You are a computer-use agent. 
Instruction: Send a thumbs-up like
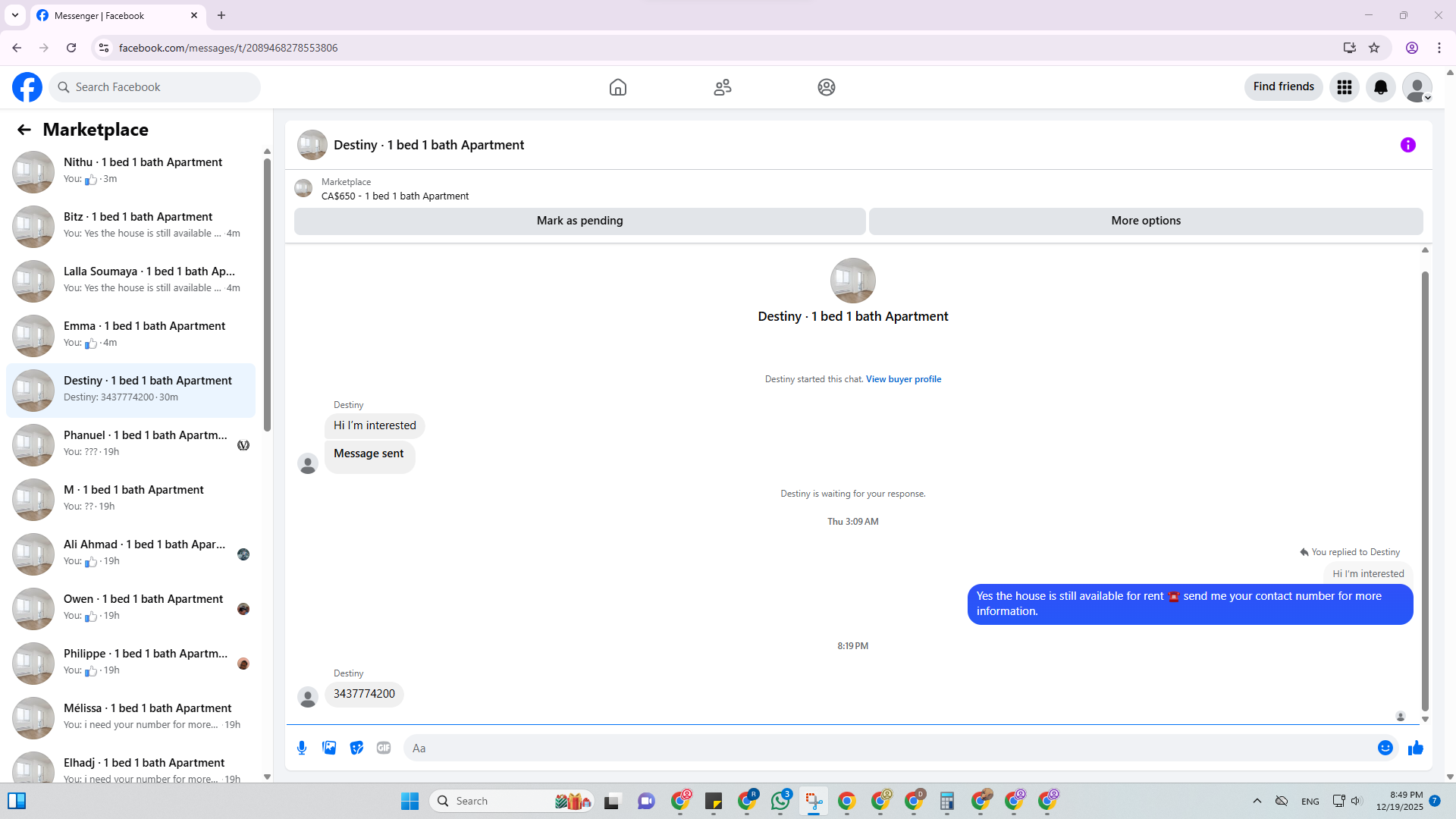point(1415,748)
